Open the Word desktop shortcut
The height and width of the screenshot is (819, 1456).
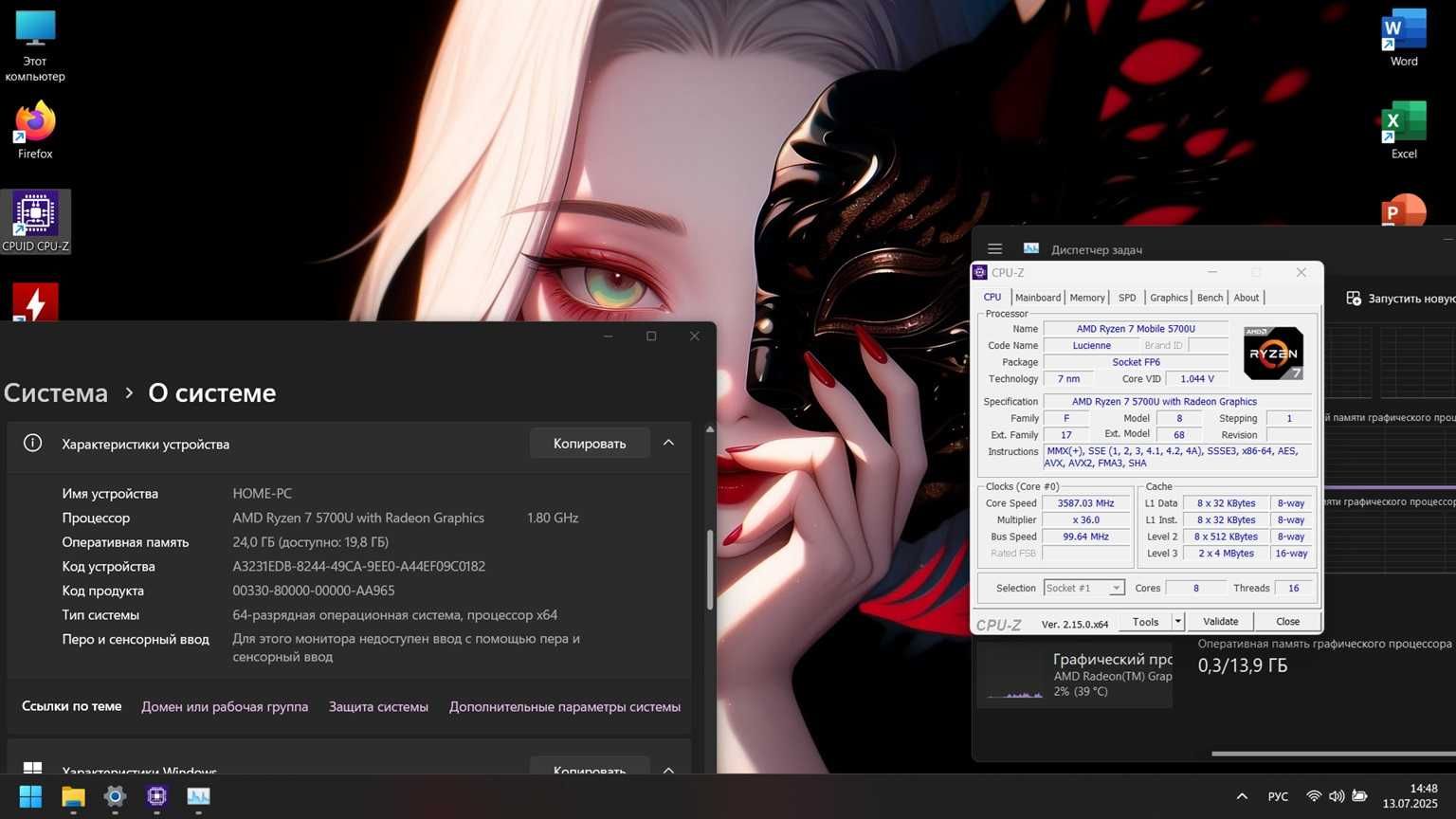coord(1404,39)
